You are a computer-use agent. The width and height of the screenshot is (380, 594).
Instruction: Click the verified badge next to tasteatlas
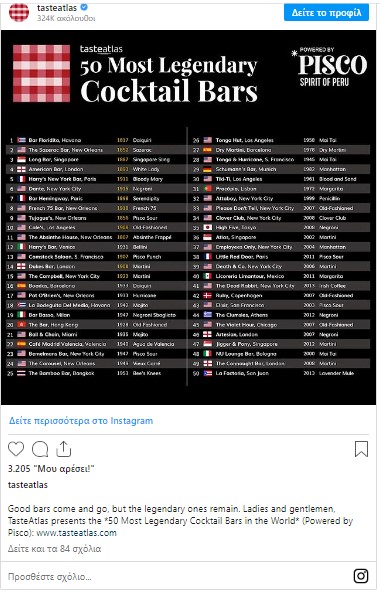click(x=84, y=7)
